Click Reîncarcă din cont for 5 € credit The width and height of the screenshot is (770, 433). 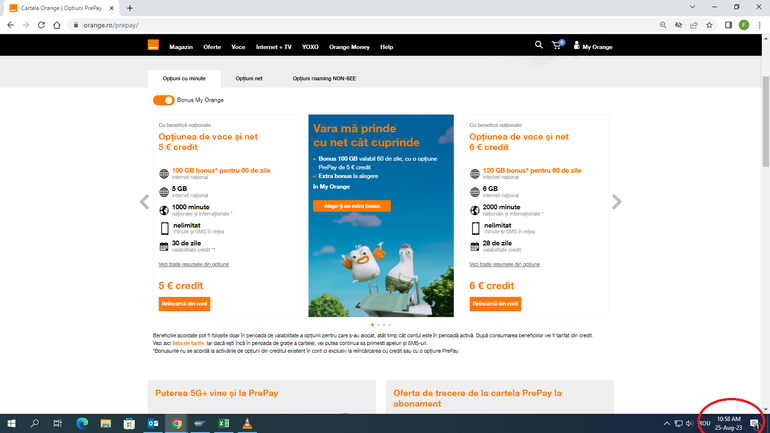click(184, 304)
